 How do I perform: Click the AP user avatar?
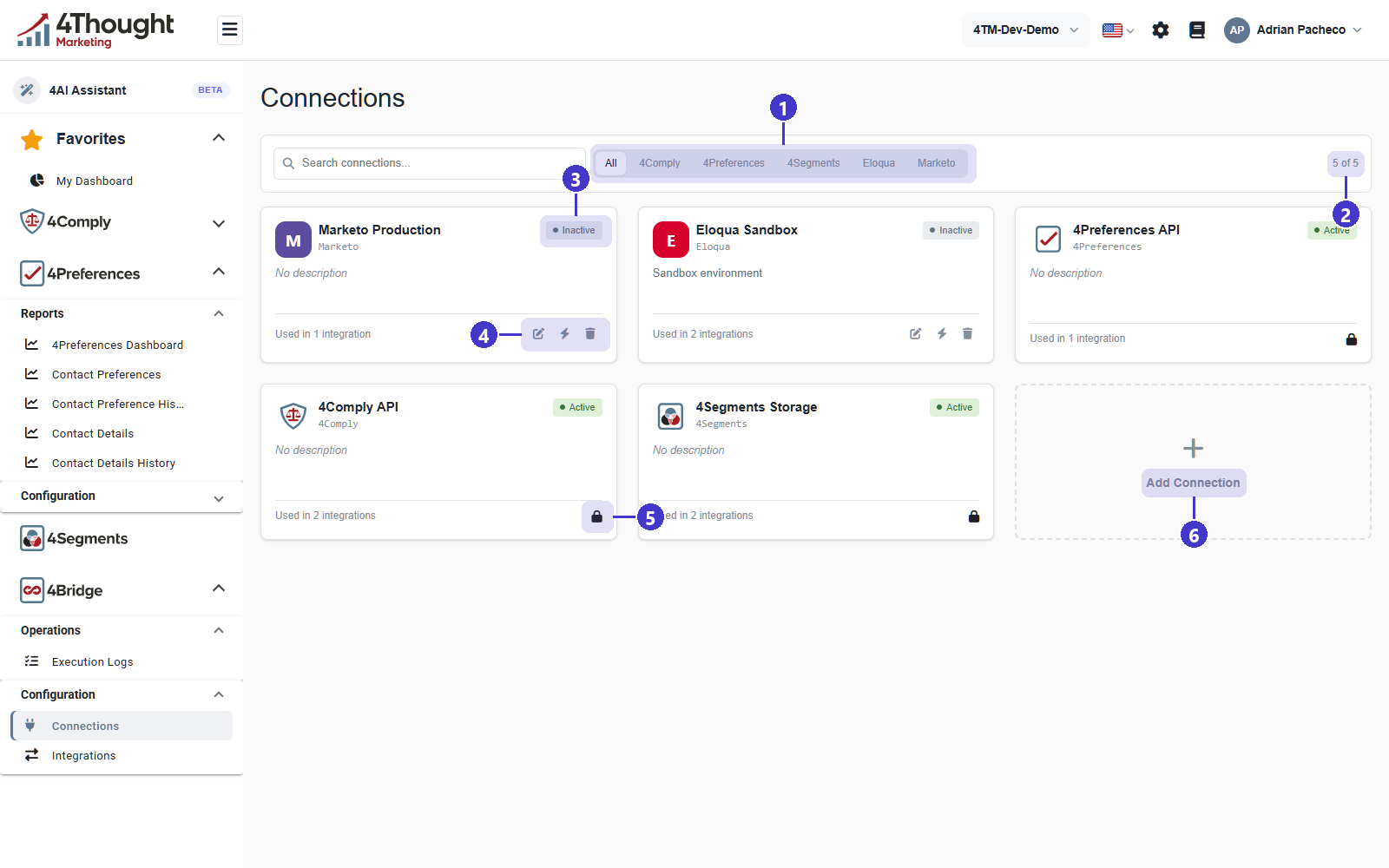coord(1236,30)
